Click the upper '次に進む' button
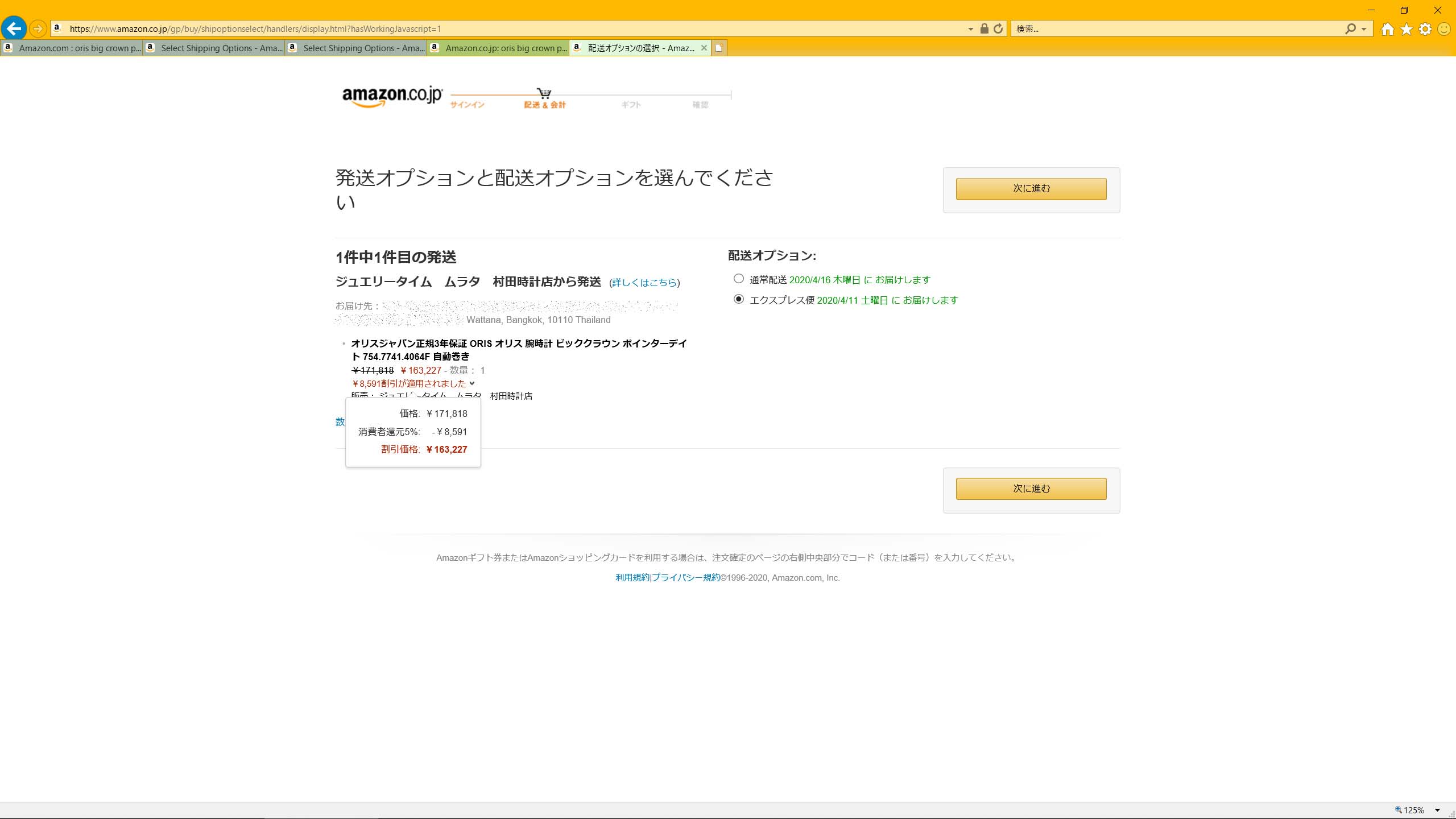Screen dimensions: 1456x819 click(1031, 189)
